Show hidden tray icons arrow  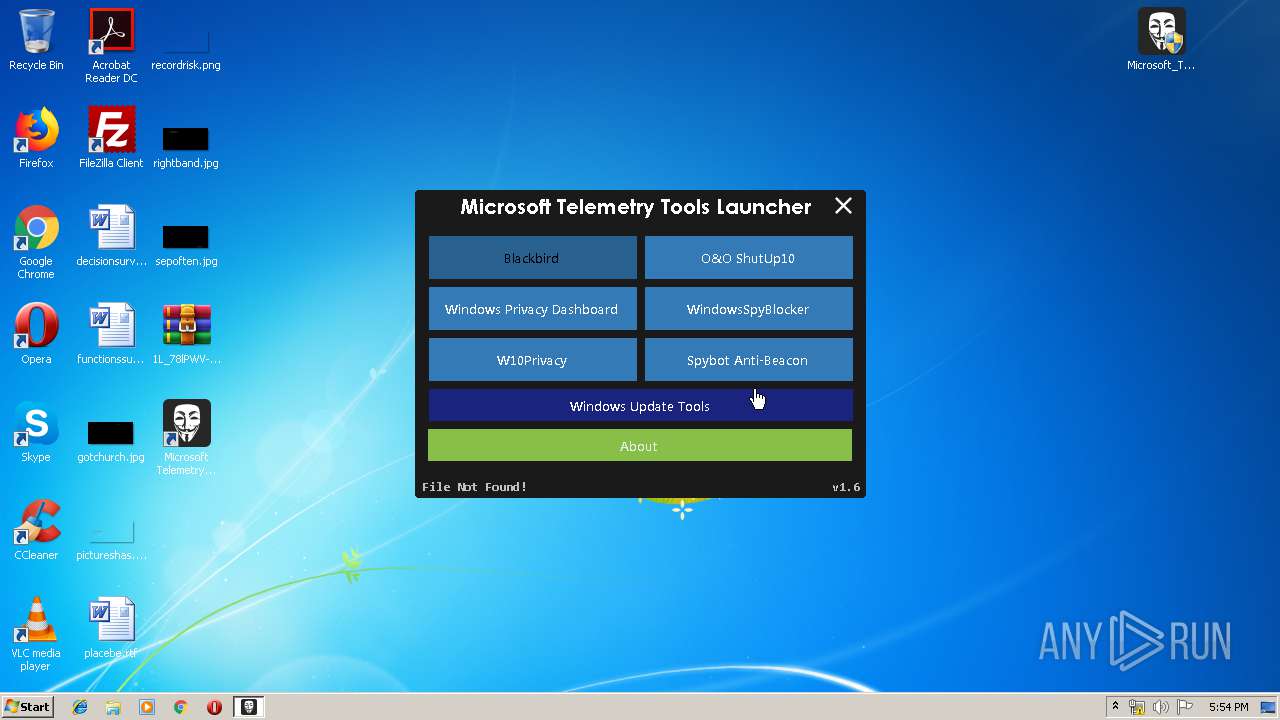point(1115,707)
